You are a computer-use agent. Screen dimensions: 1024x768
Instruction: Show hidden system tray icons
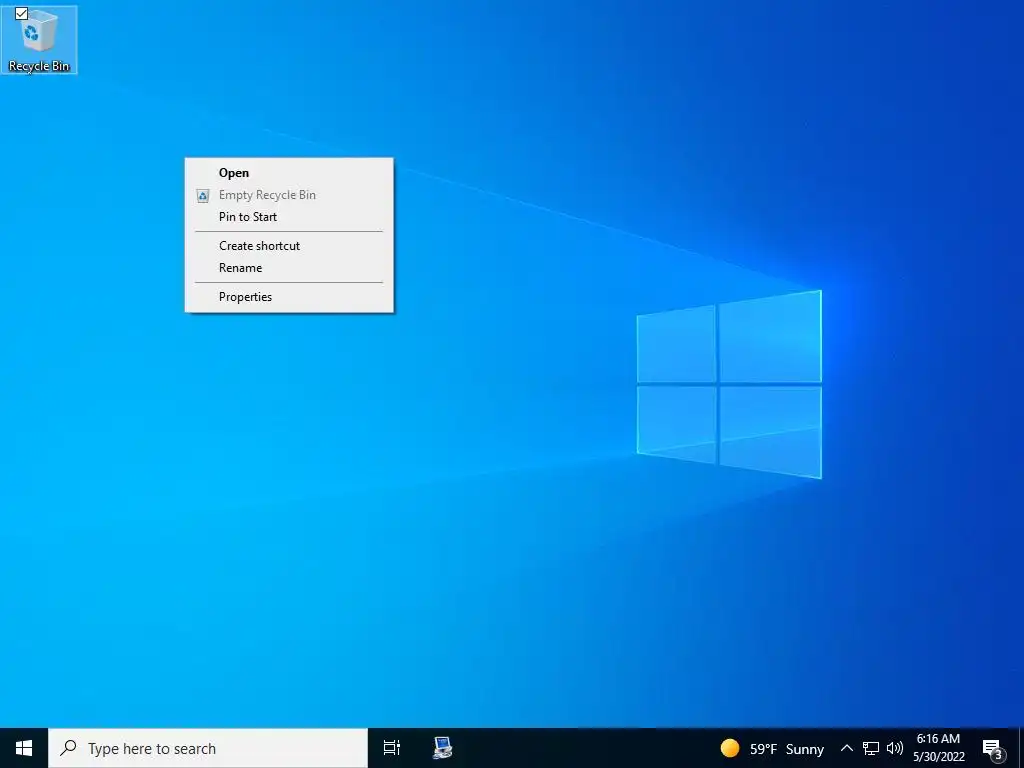(846, 748)
